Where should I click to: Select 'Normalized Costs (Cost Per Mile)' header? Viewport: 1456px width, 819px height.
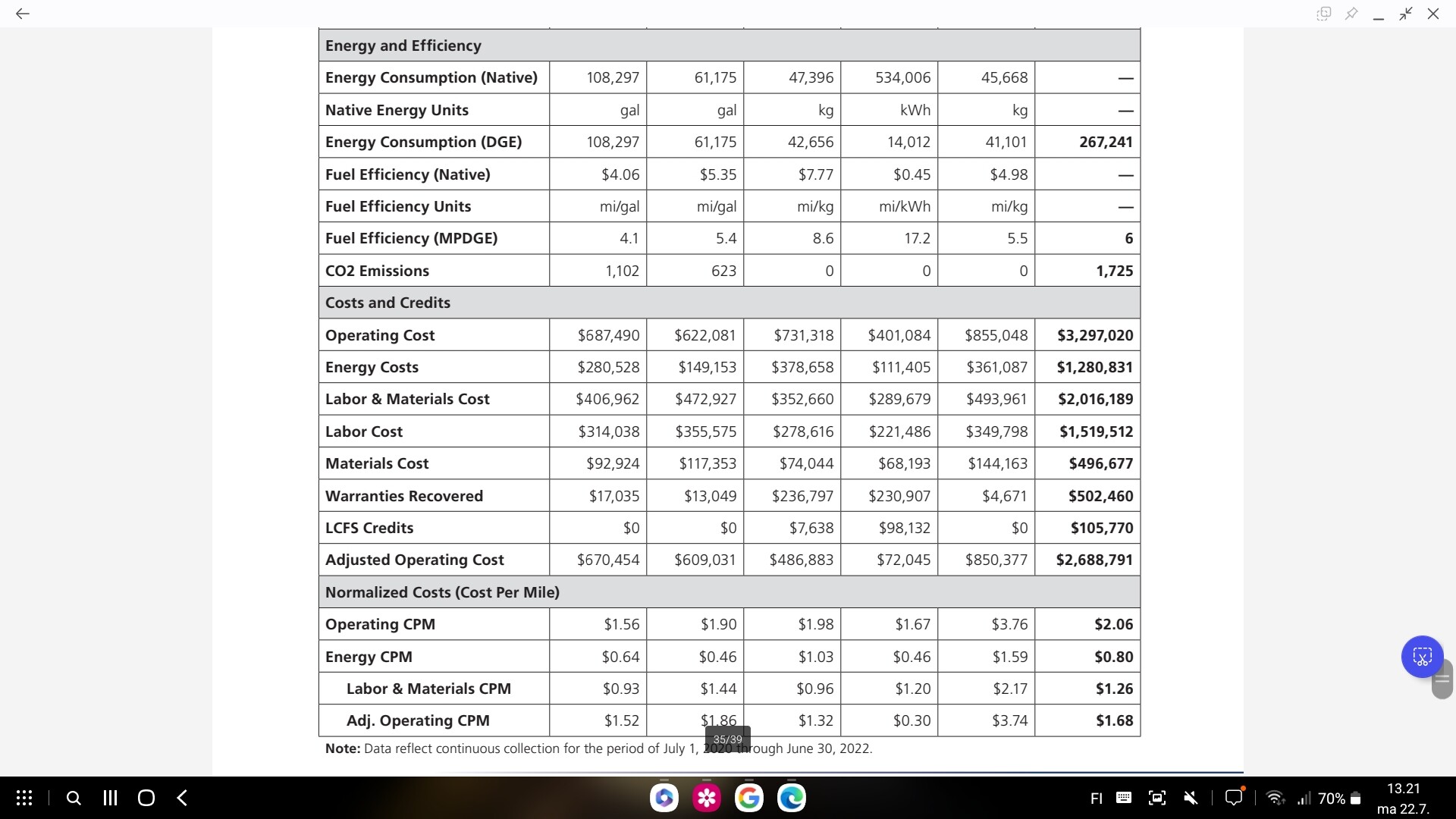[442, 592]
